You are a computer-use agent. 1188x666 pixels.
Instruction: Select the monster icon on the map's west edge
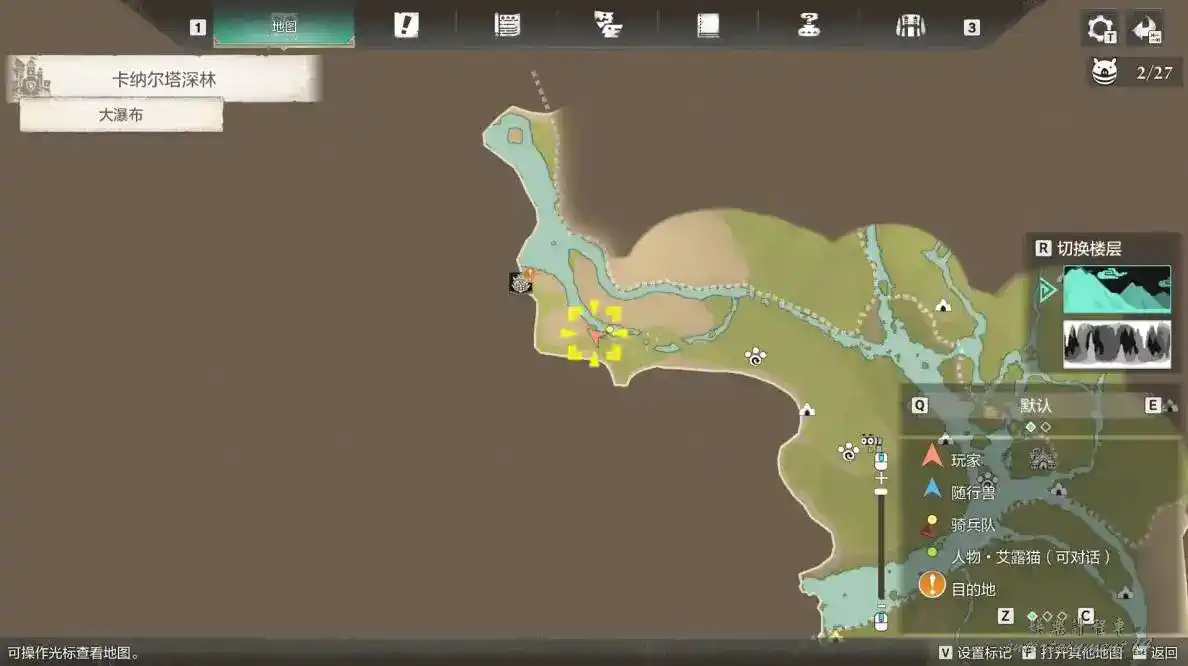[521, 283]
